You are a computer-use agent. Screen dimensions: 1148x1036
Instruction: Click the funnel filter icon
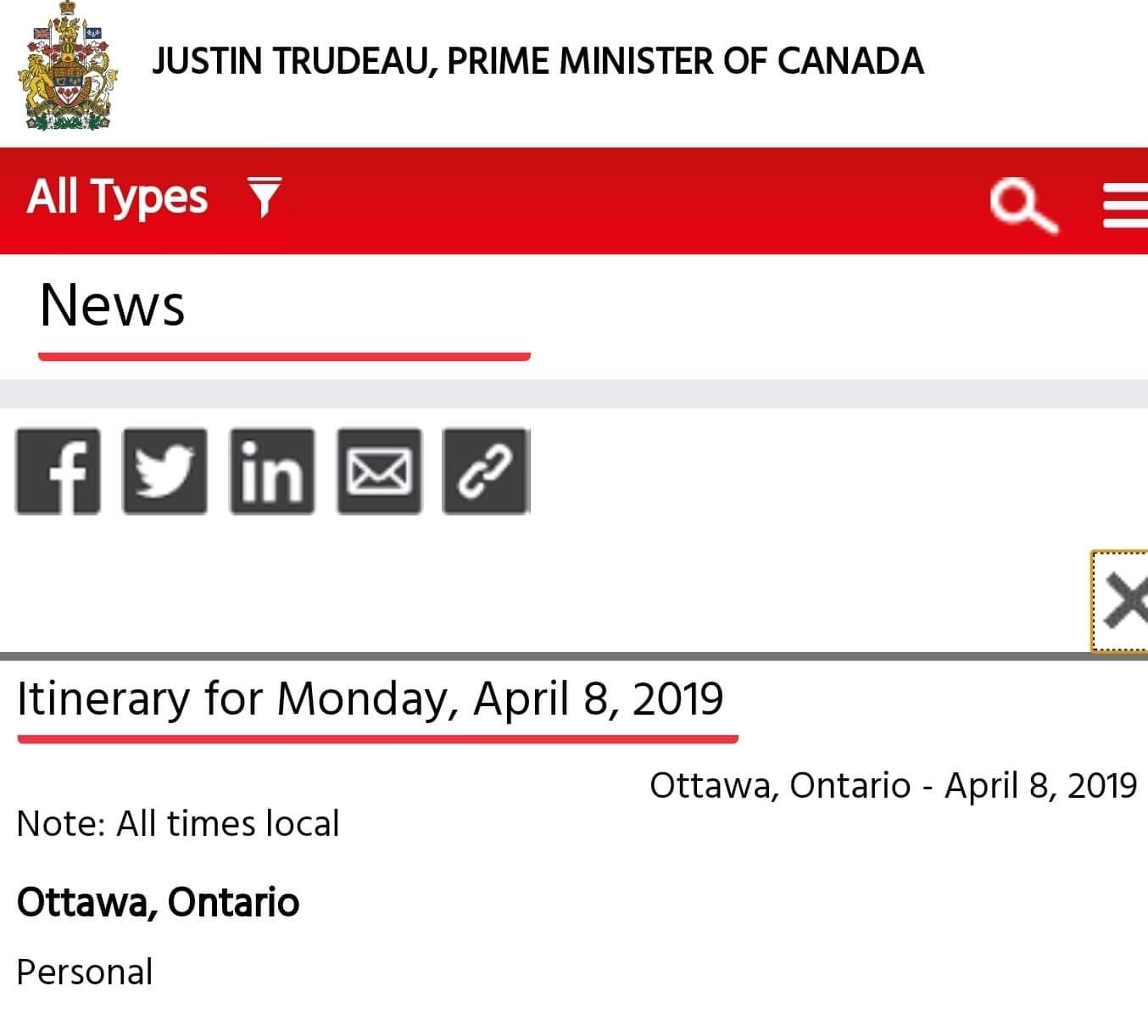tap(264, 198)
